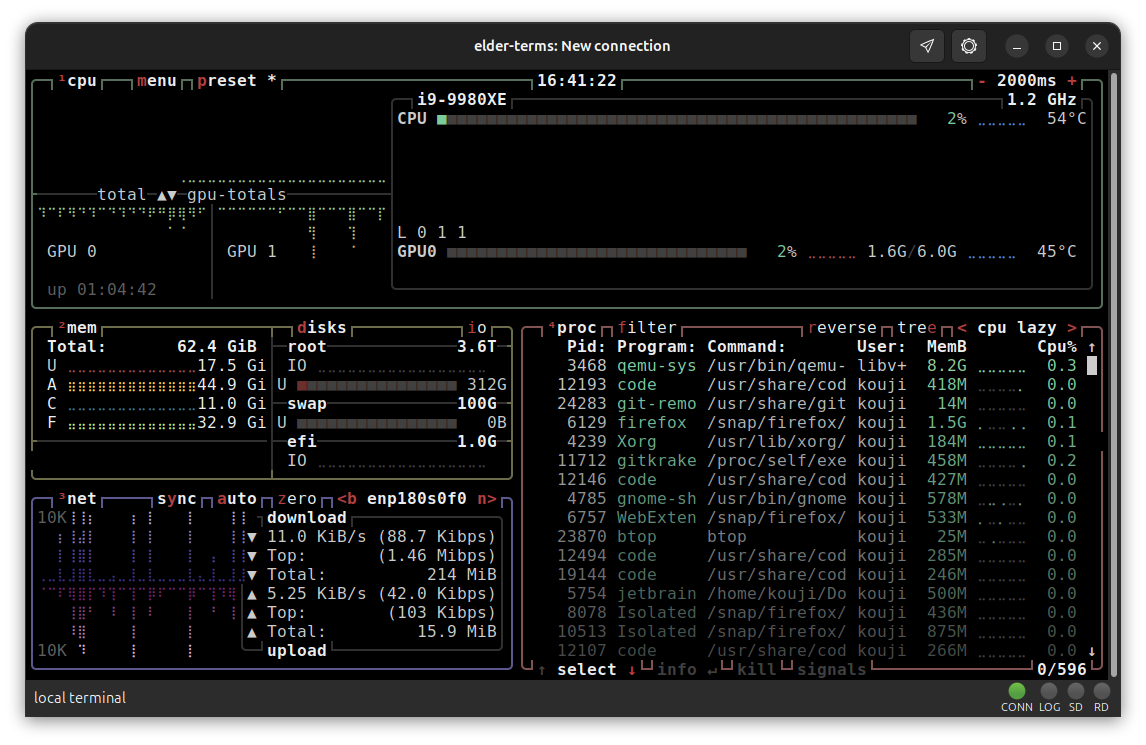
Task: Toggle io mode in disks panel
Action: [477, 328]
